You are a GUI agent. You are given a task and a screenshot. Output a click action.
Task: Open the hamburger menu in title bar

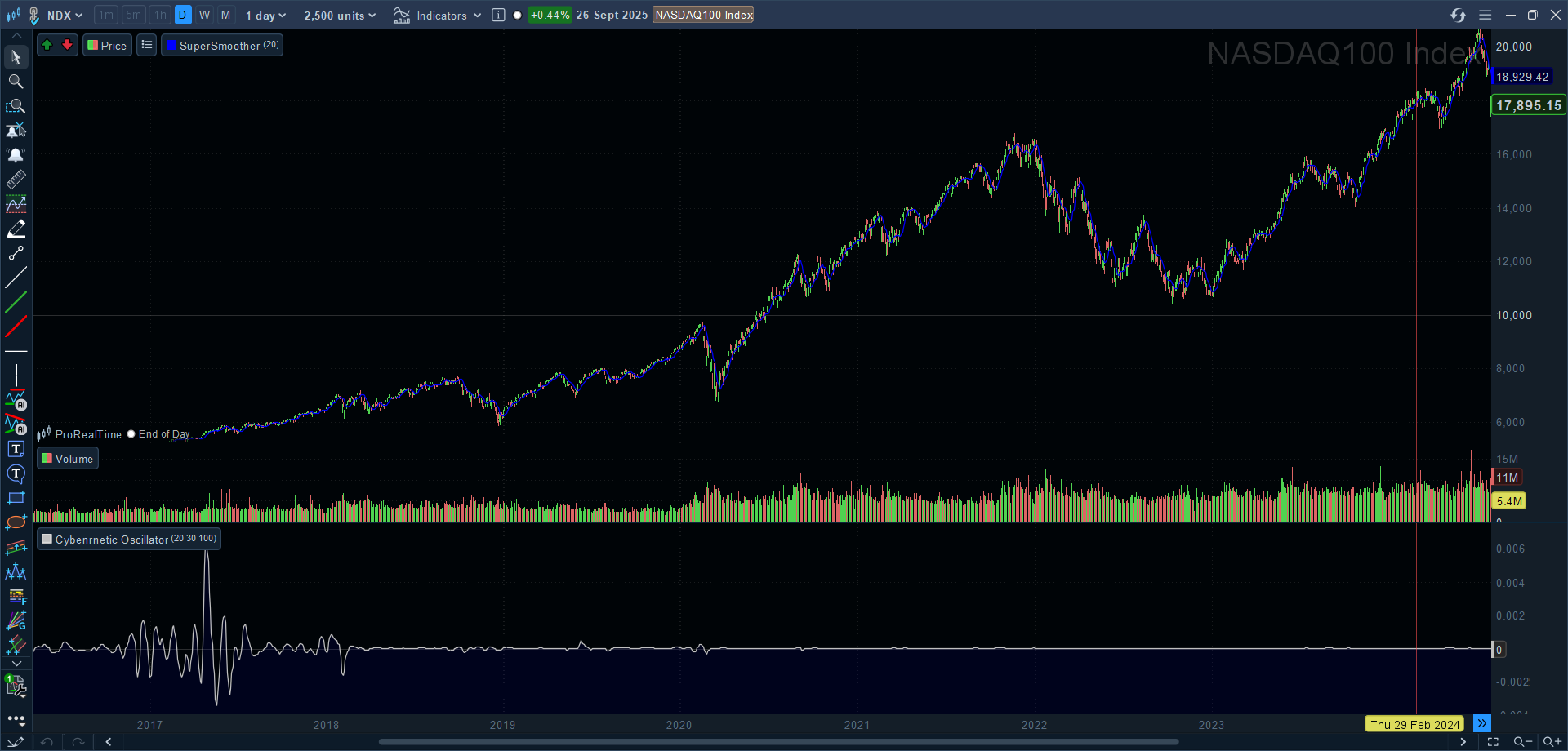click(1486, 15)
